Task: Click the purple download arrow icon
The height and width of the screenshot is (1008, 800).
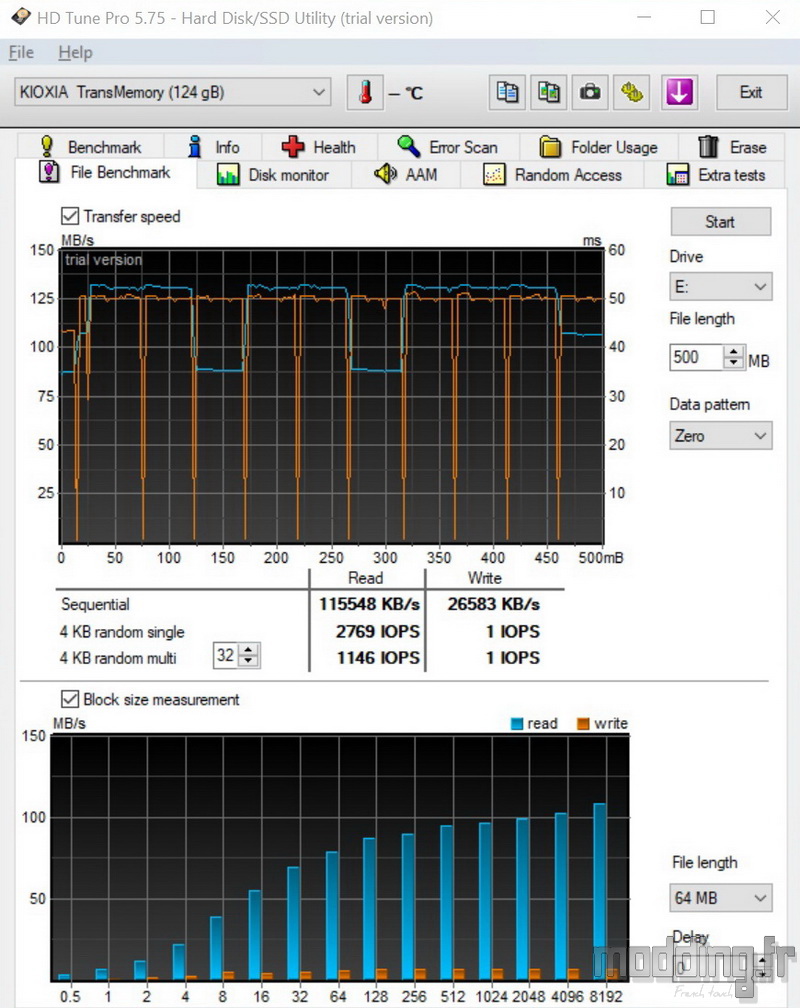Action: [x=679, y=93]
